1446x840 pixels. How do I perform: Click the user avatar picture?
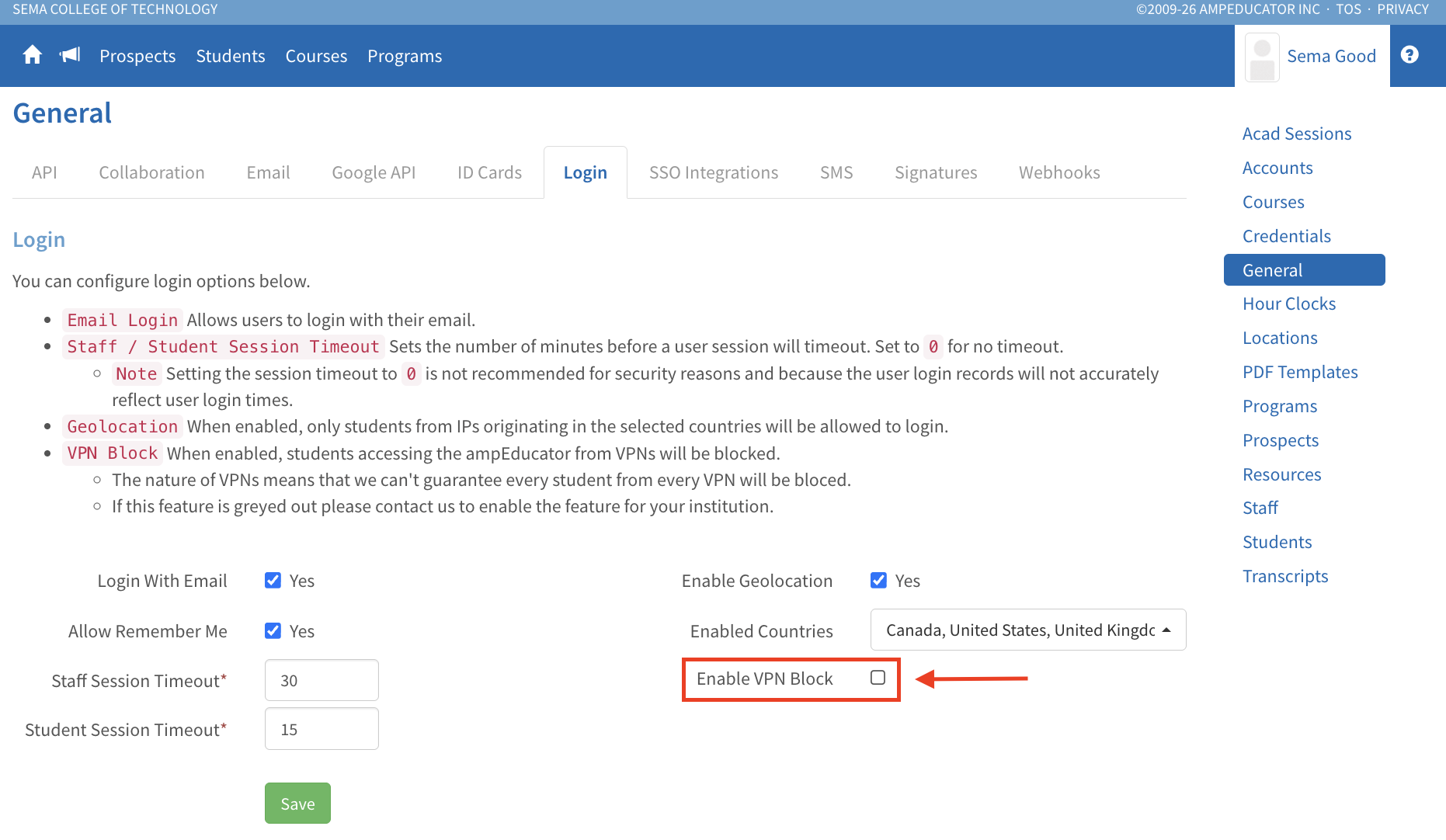1262,57
